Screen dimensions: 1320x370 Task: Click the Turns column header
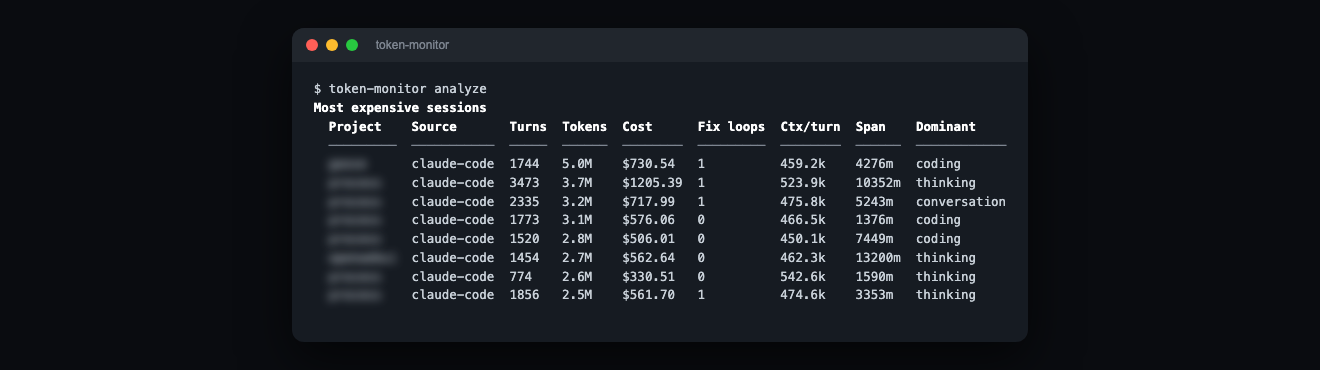[528, 126]
